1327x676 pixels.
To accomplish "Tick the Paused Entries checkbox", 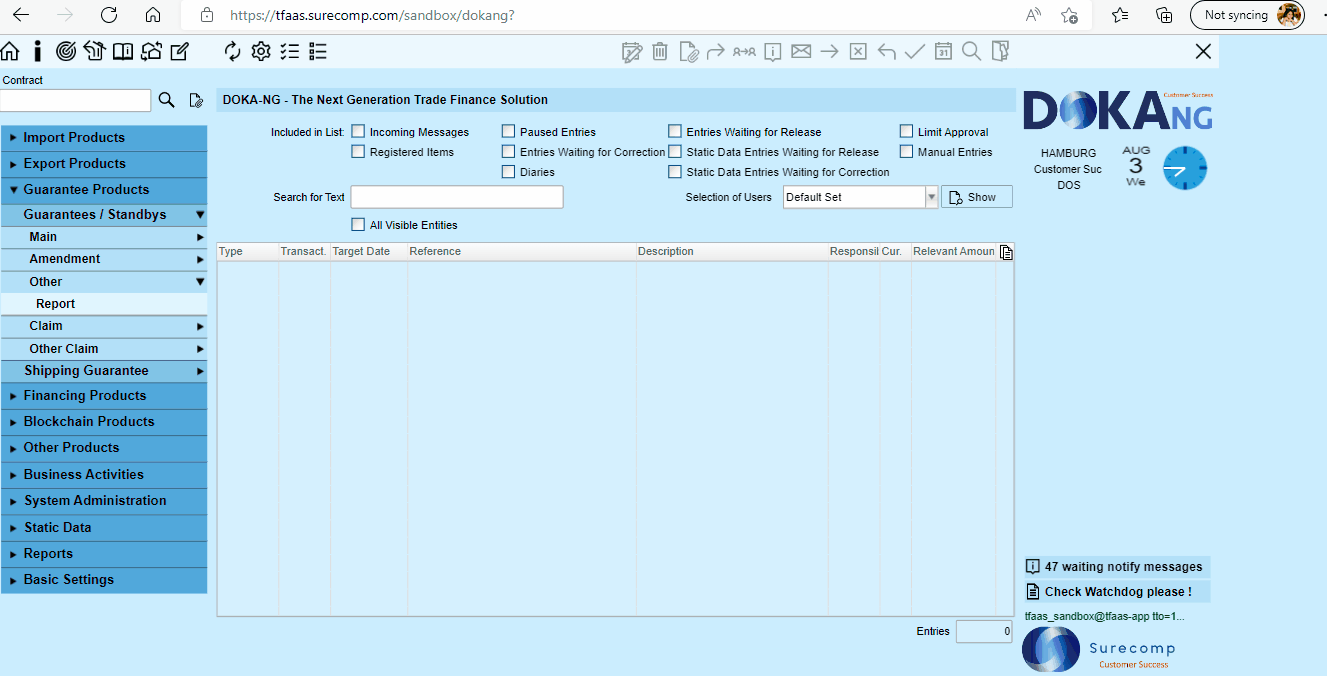I will [509, 131].
